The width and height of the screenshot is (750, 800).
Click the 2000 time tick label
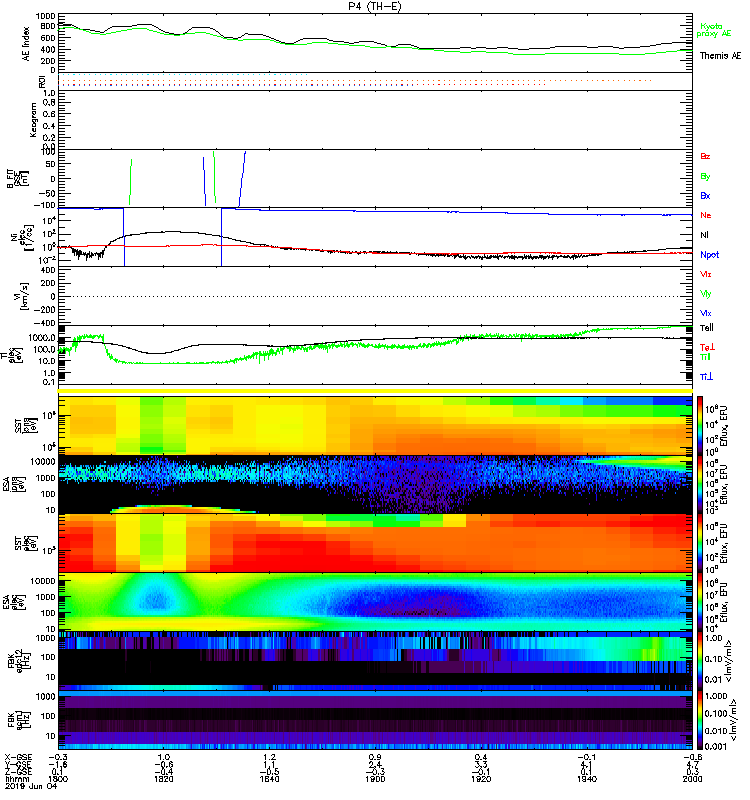[692, 779]
